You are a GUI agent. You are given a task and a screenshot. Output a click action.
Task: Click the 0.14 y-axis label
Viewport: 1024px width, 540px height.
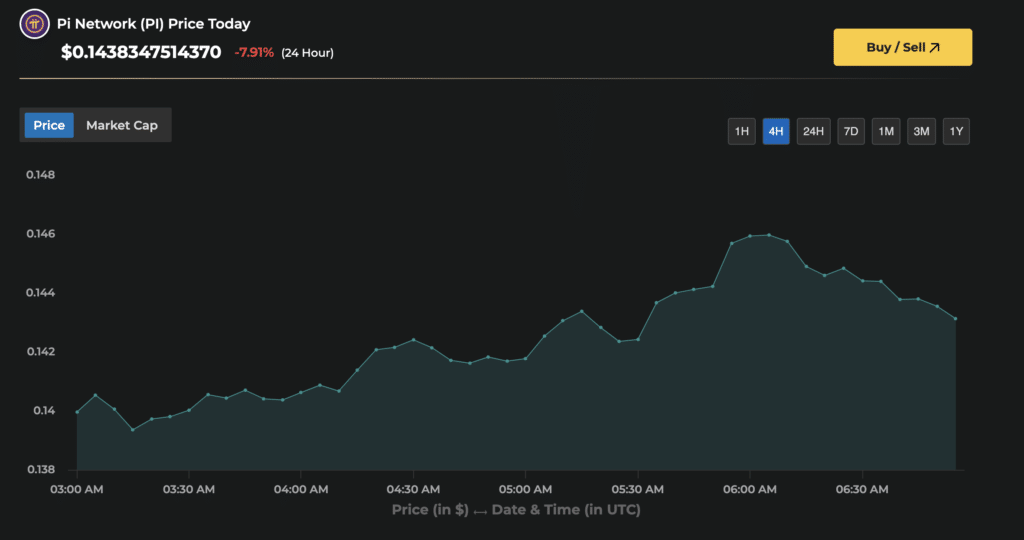44,410
